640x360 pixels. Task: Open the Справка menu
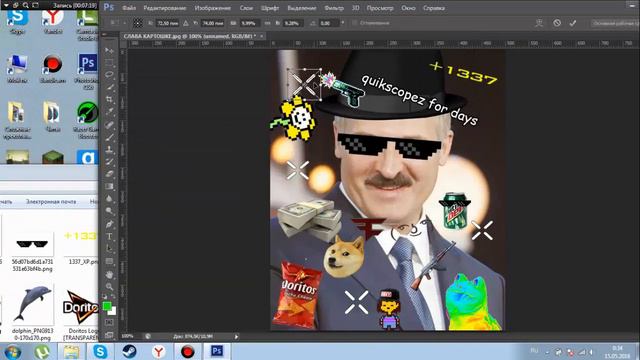click(x=433, y=8)
